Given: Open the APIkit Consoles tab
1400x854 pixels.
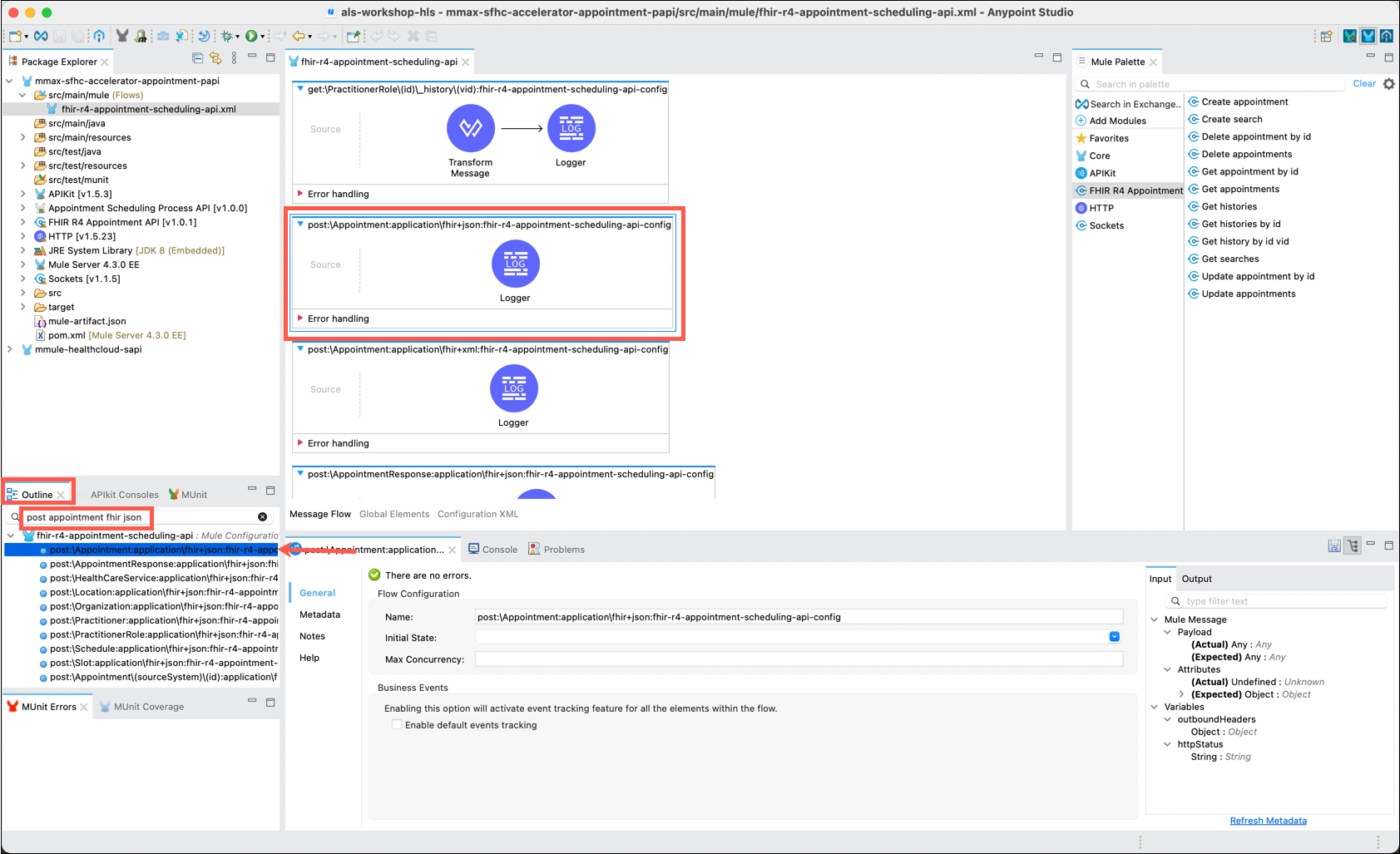Looking at the screenshot, I should pos(124,494).
